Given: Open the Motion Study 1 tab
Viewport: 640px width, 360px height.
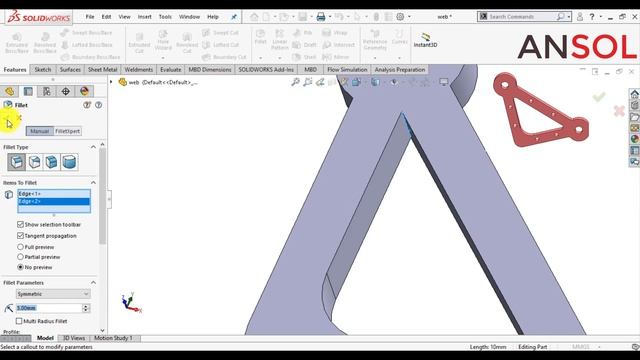Looking at the screenshot, I should click(x=113, y=338).
